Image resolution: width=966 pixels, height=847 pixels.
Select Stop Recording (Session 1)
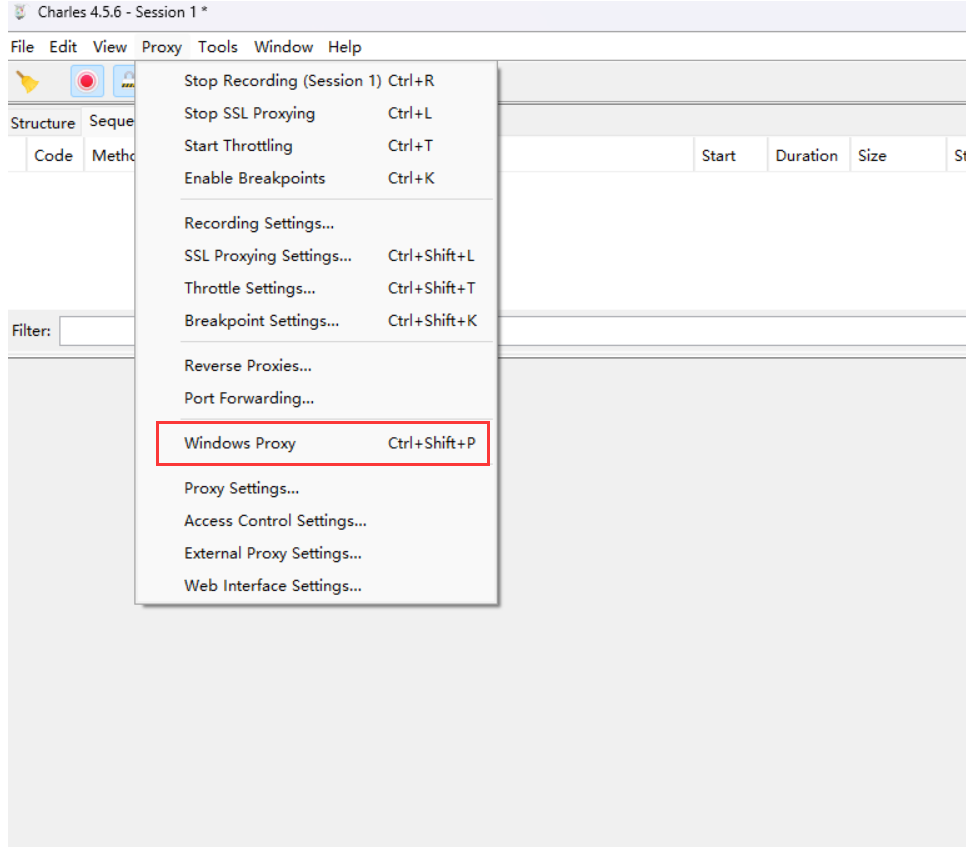click(316, 81)
